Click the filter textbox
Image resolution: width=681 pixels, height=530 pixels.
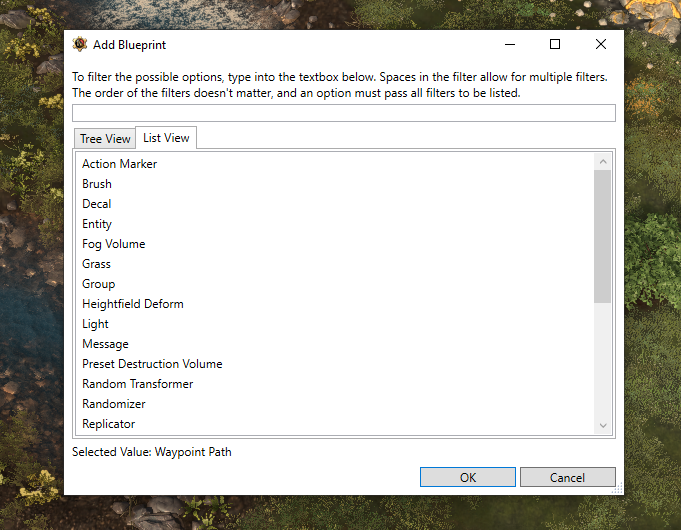344,113
